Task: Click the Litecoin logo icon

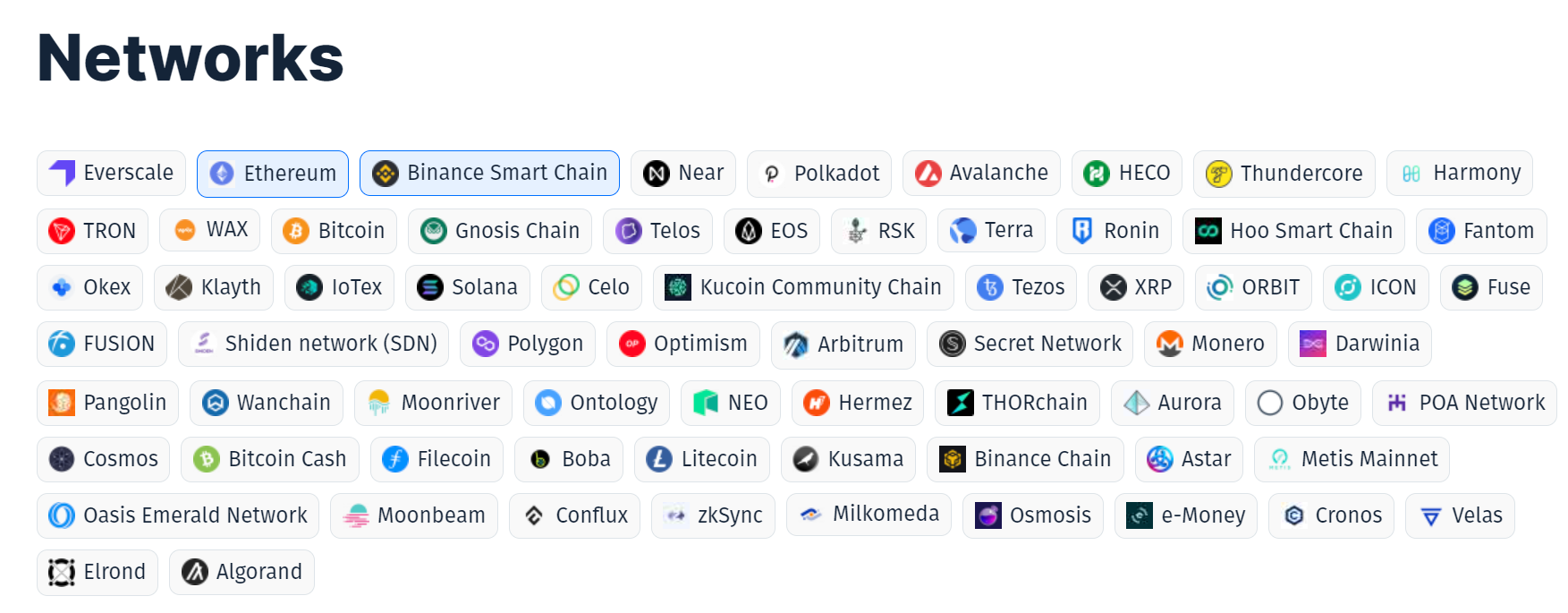Action: pyautogui.click(x=659, y=459)
